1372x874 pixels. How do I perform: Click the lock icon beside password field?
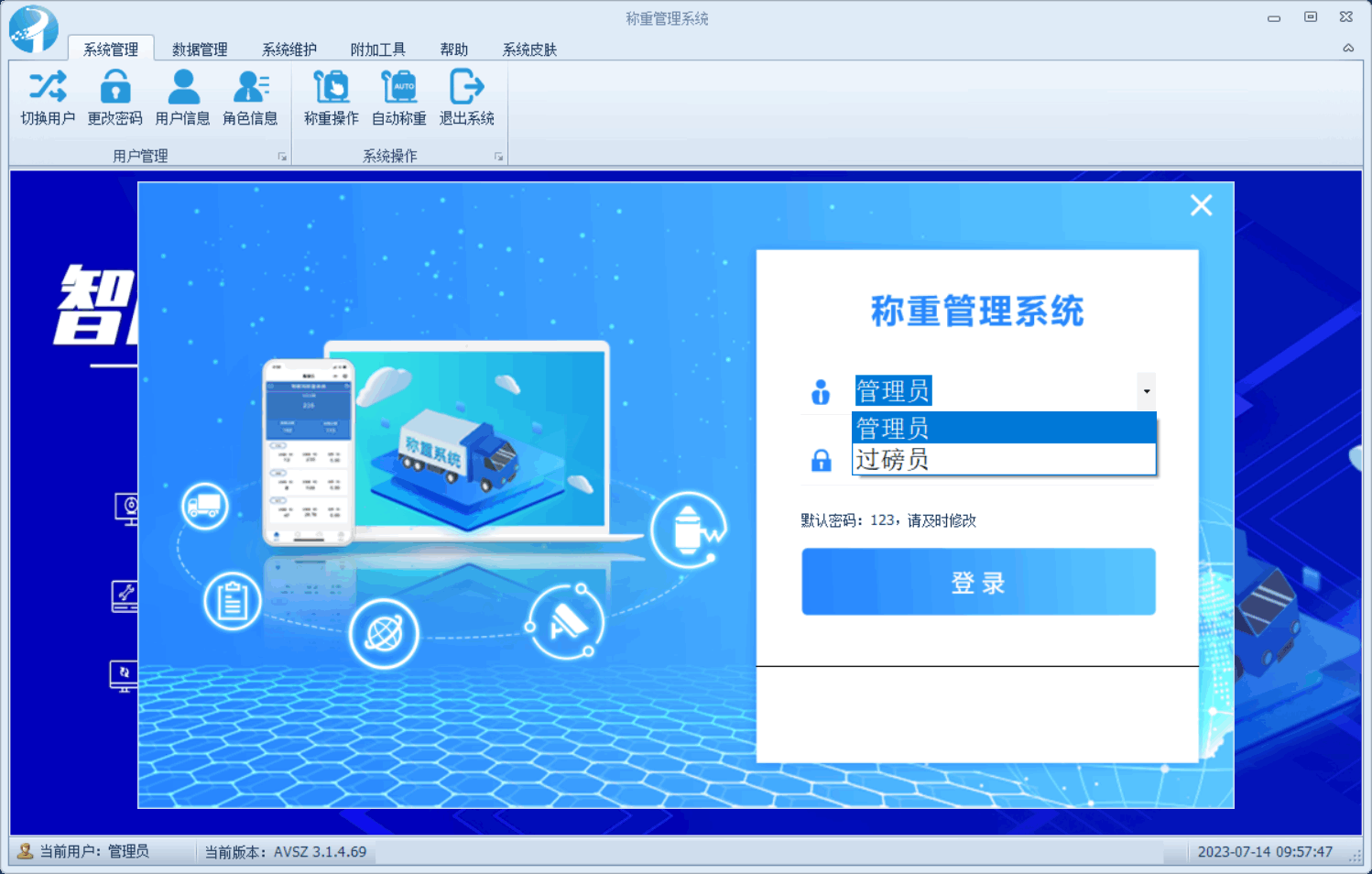click(x=822, y=460)
